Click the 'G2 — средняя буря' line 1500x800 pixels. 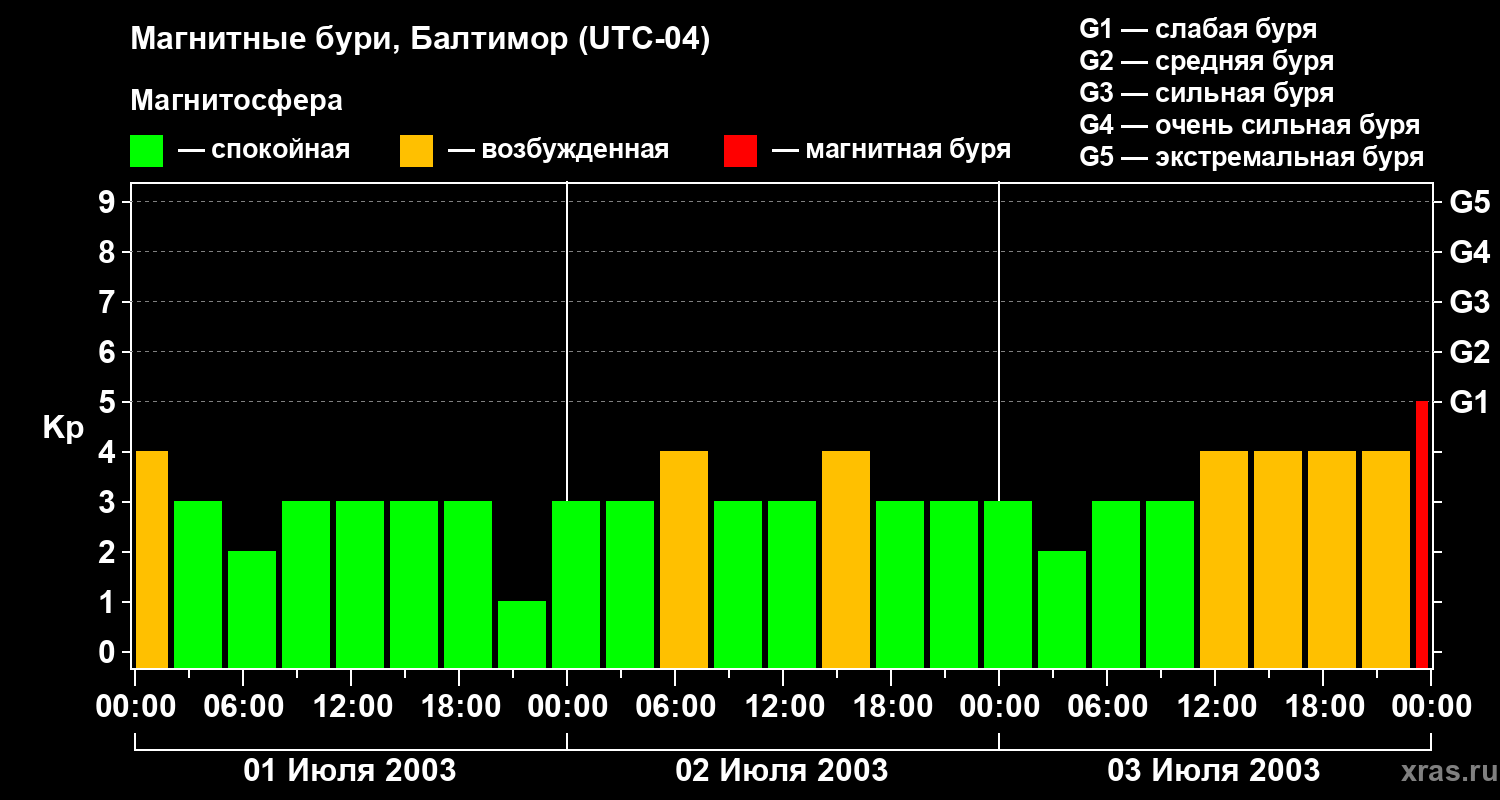[x=1207, y=61]
